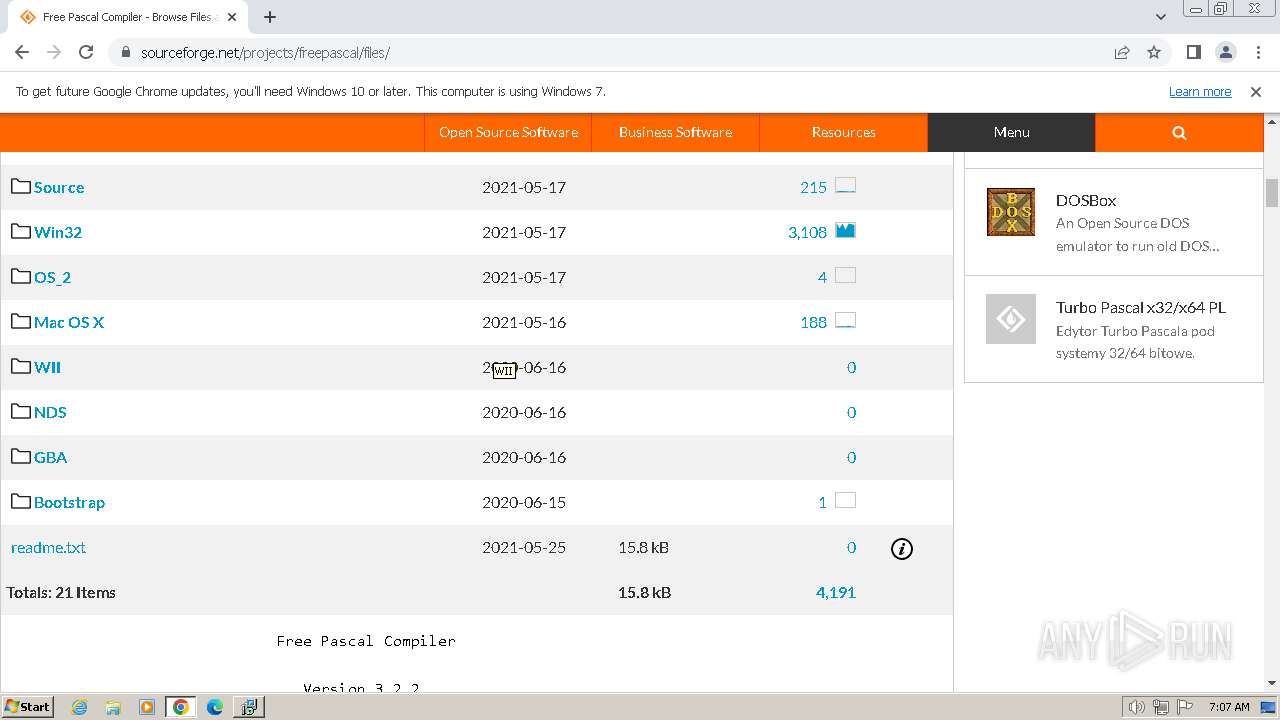The width and height of the screenshot is (1280, 720).
Task: Click the OS_2 folder icon
Action: [21, 276]
